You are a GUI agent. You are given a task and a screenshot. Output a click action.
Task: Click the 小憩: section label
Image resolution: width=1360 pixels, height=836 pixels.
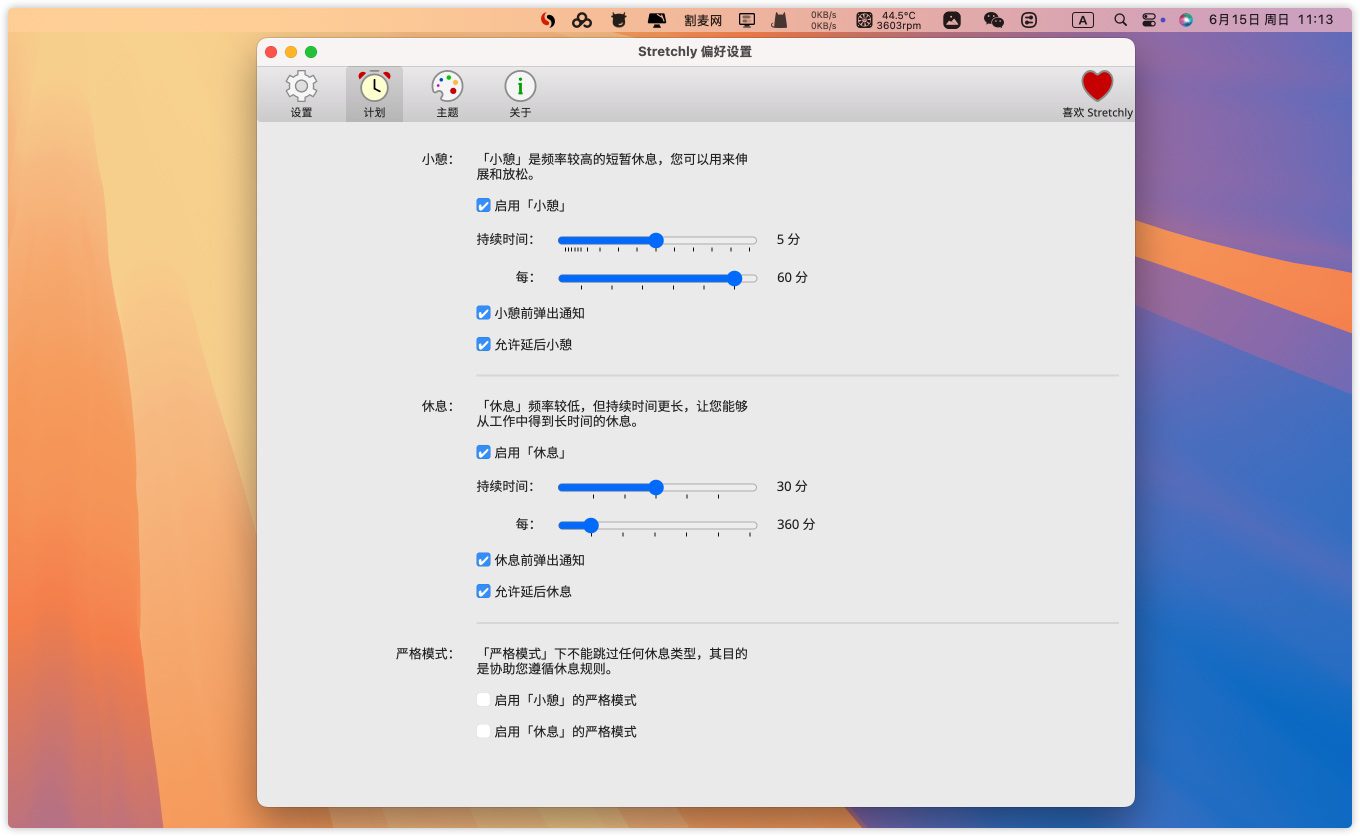coord(438,159)
